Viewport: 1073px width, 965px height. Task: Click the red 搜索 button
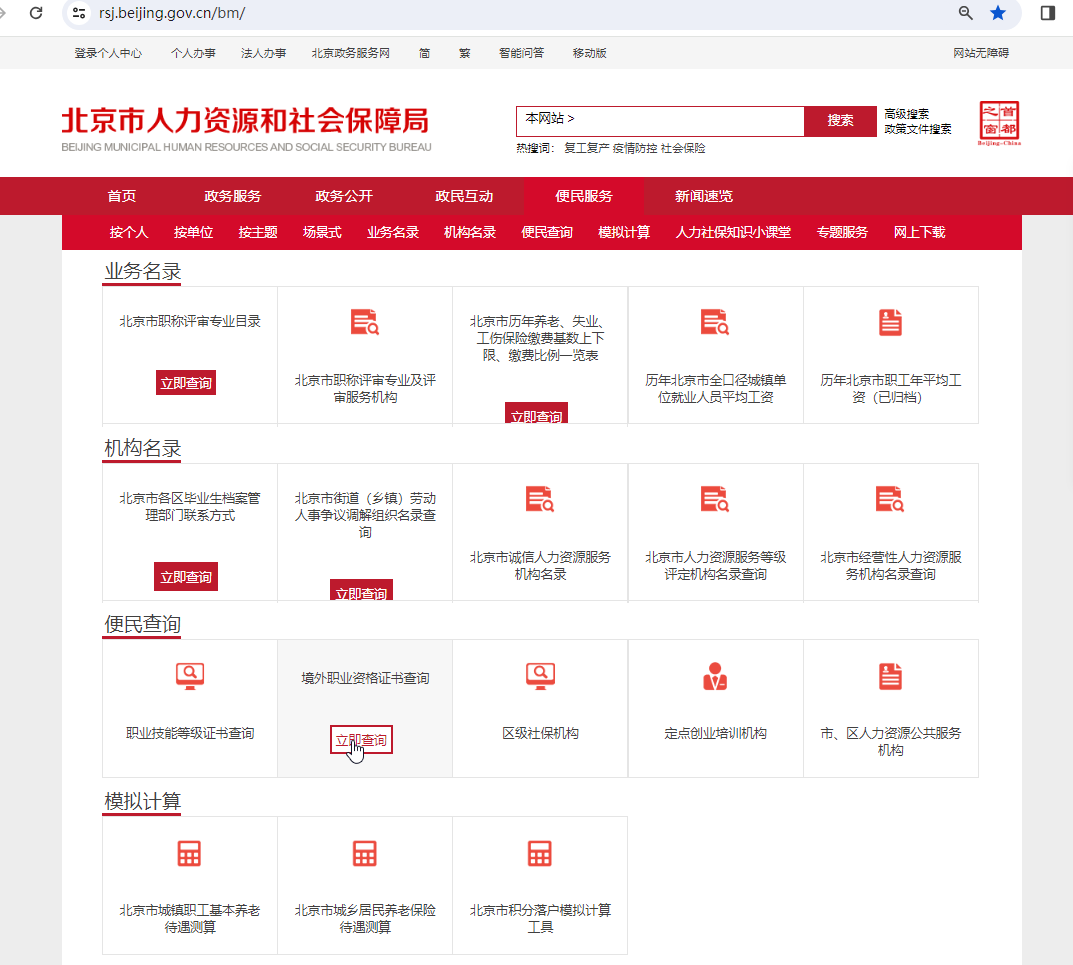(840, 121)
